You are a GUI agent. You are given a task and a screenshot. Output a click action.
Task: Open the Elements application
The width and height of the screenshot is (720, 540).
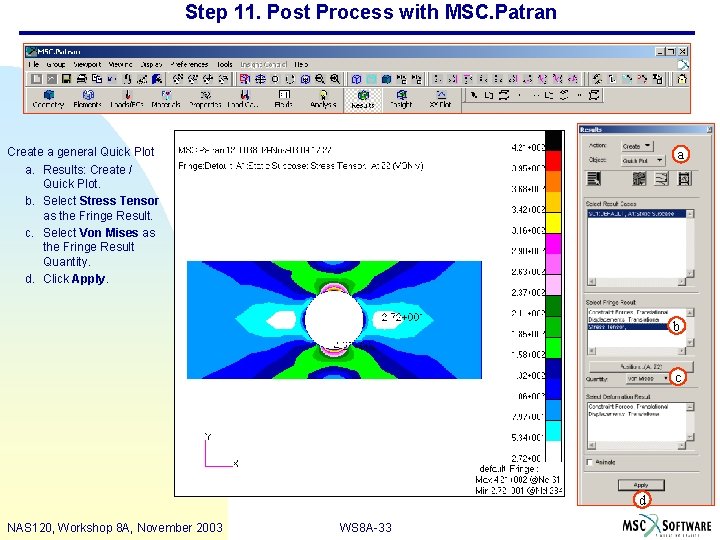point(87,99)
